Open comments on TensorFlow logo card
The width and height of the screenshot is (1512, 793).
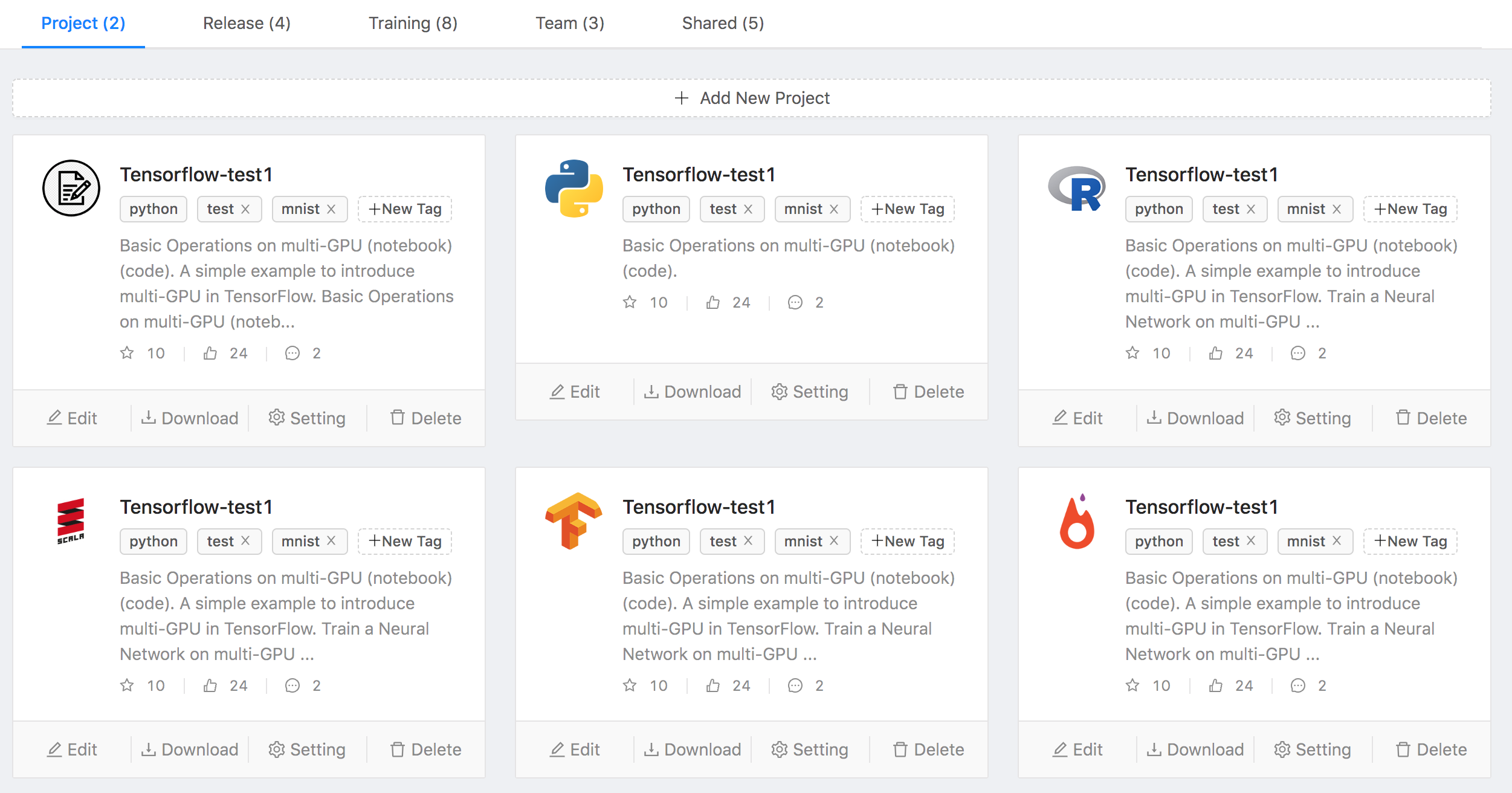point(795,685)
